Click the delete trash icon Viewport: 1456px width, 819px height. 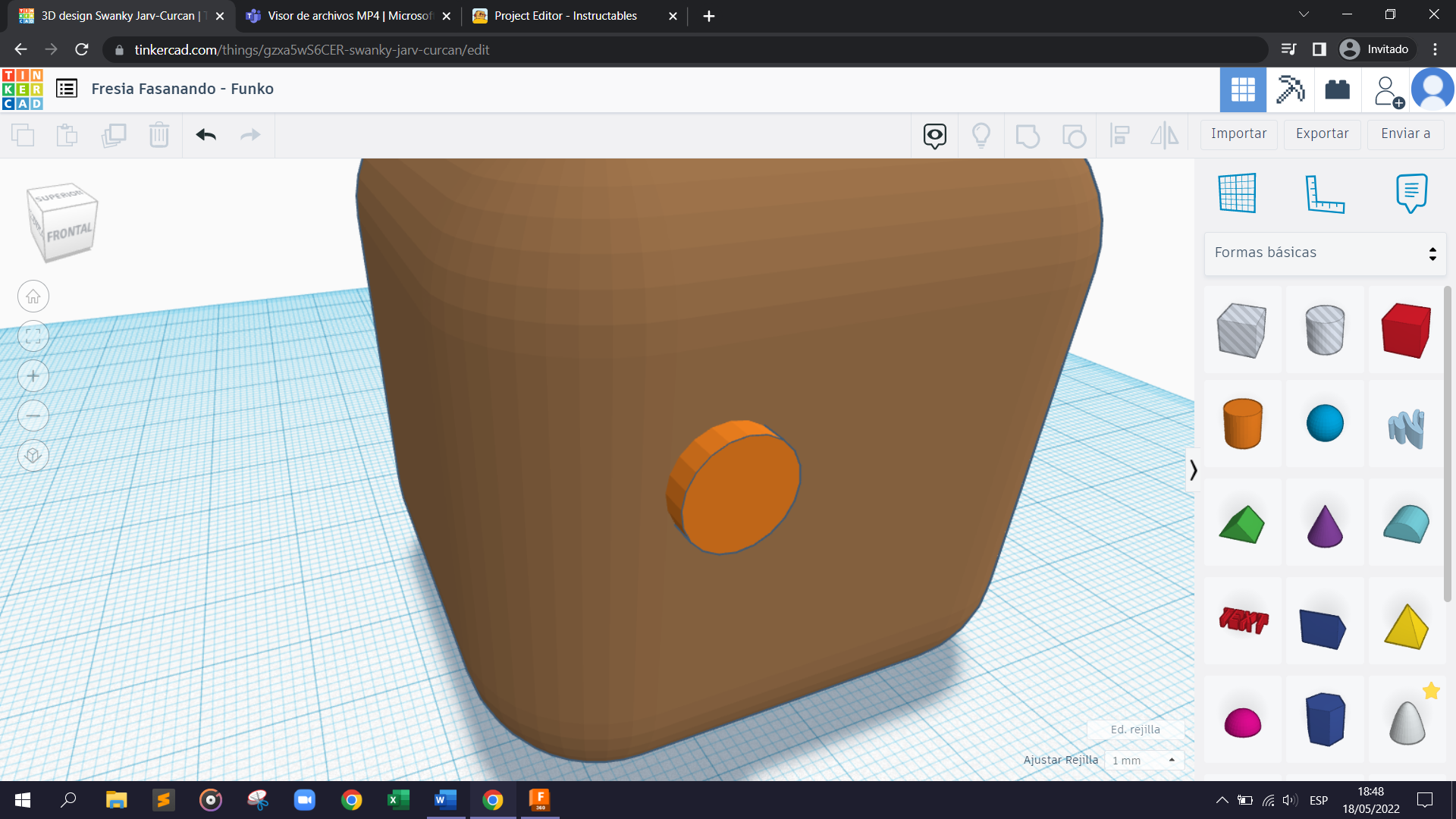(x=158, y=135)
